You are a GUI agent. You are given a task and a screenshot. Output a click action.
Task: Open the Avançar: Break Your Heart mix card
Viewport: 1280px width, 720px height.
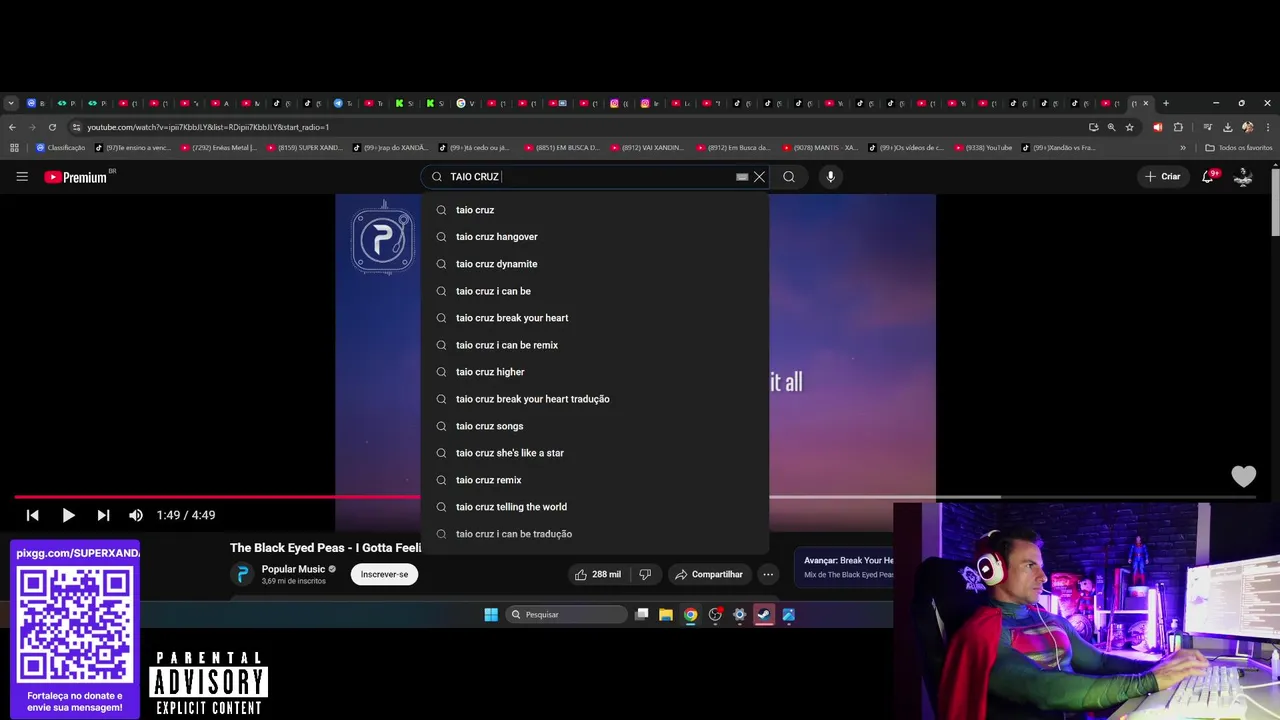tap(845, 567)
